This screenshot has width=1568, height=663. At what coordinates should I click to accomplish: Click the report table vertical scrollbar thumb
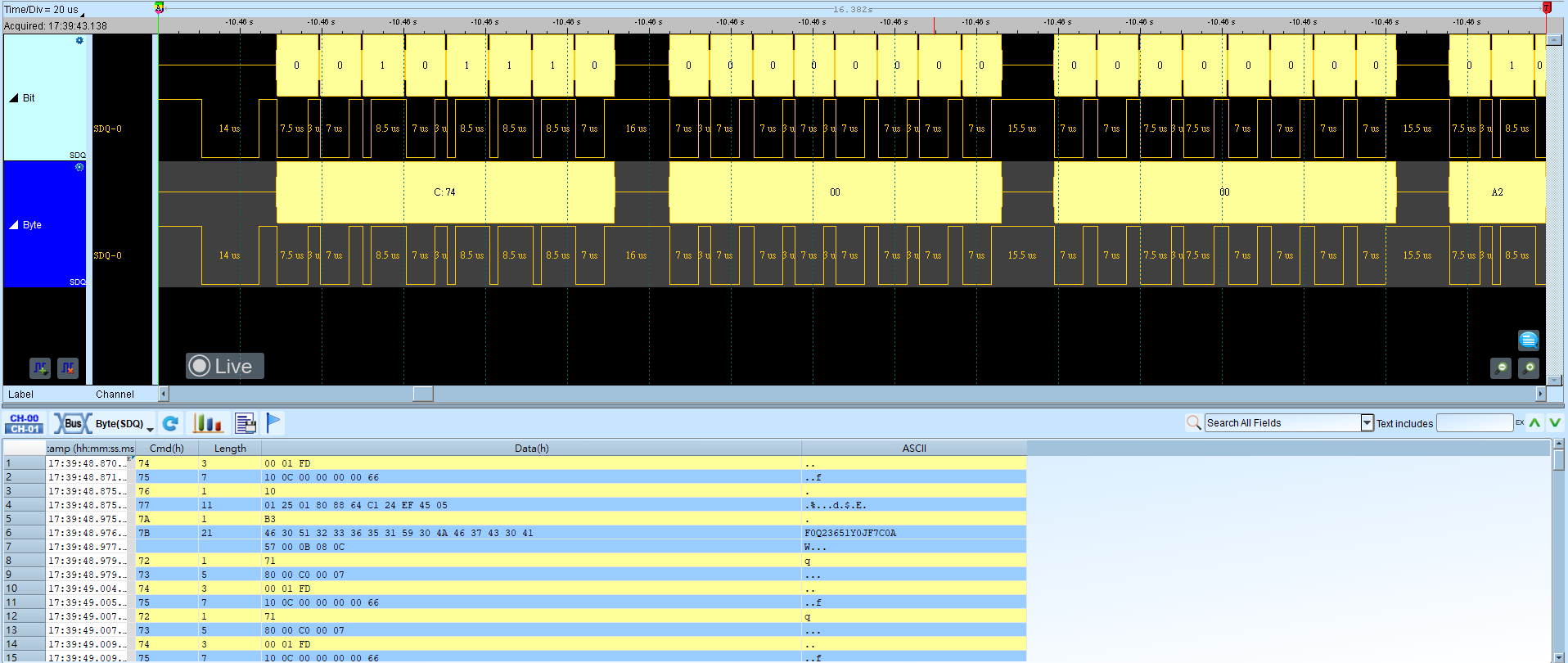click(1559, 460)
